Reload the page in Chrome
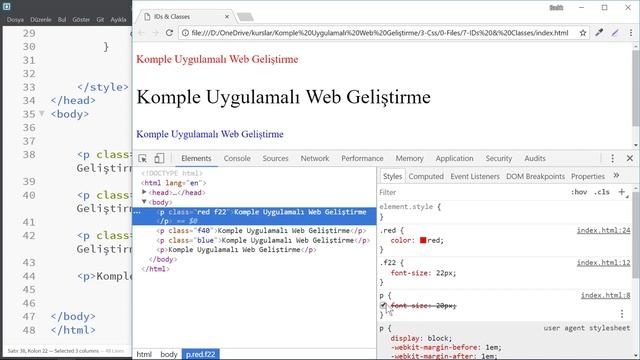 coord(169,33)
